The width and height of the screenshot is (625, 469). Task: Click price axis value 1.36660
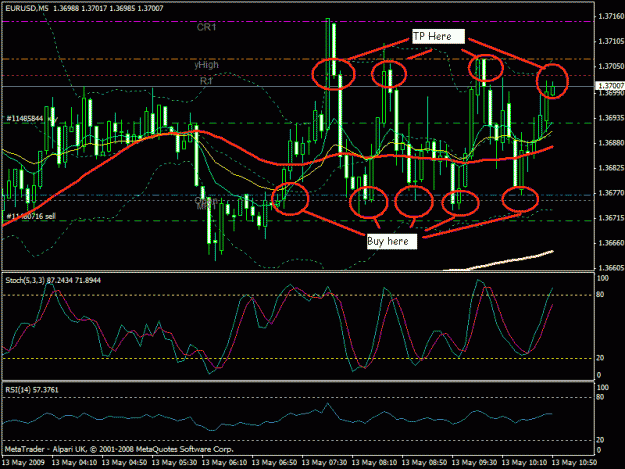611,243
